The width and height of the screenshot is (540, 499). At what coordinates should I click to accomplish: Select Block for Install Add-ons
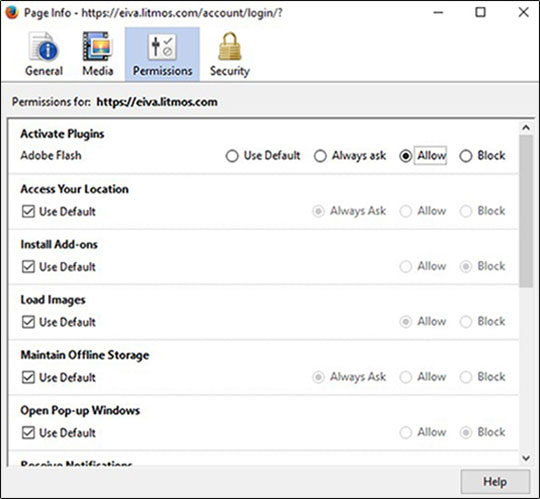click(466, 267)
